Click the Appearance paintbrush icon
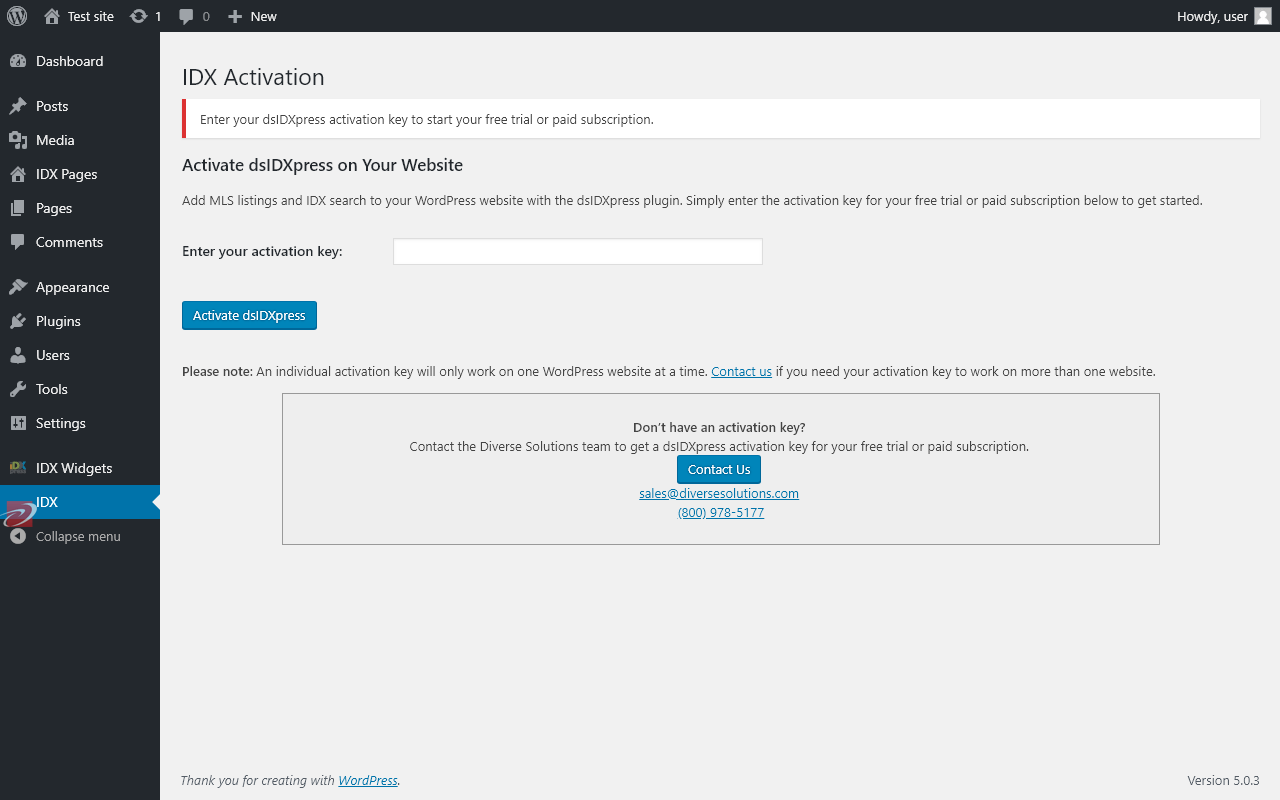This screenshot has height=800, width=1280. pyautogui.click(x=18, y=287)
